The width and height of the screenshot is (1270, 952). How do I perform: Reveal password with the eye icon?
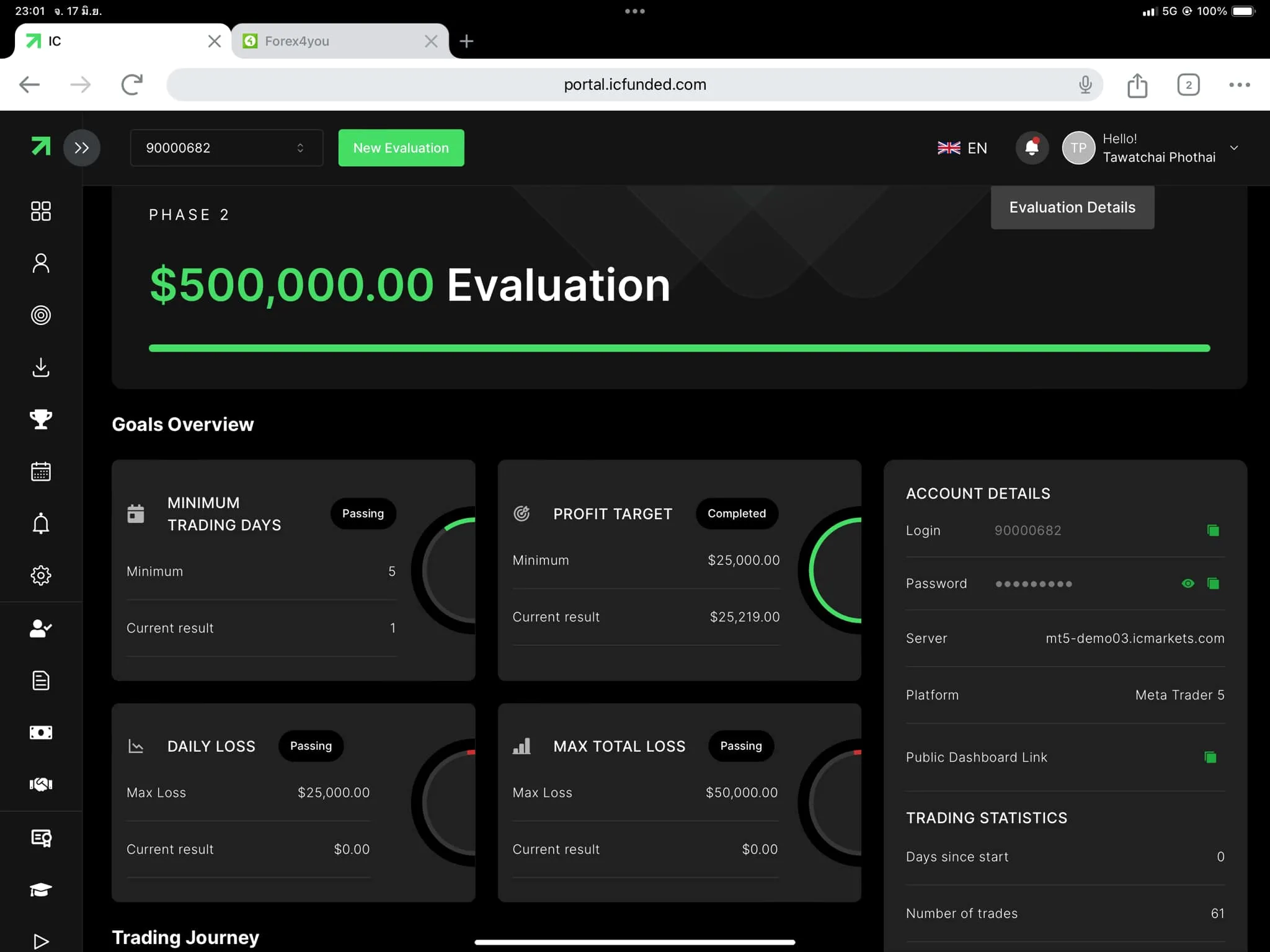(x=1188, y=583)
